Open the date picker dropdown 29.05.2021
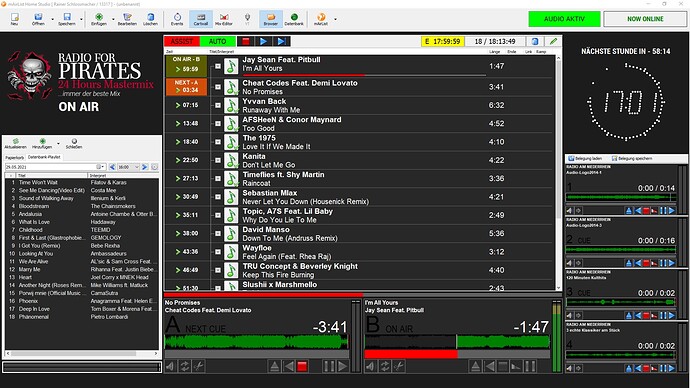The height and width of the screenshot is (388, 690). coord(100,167)
